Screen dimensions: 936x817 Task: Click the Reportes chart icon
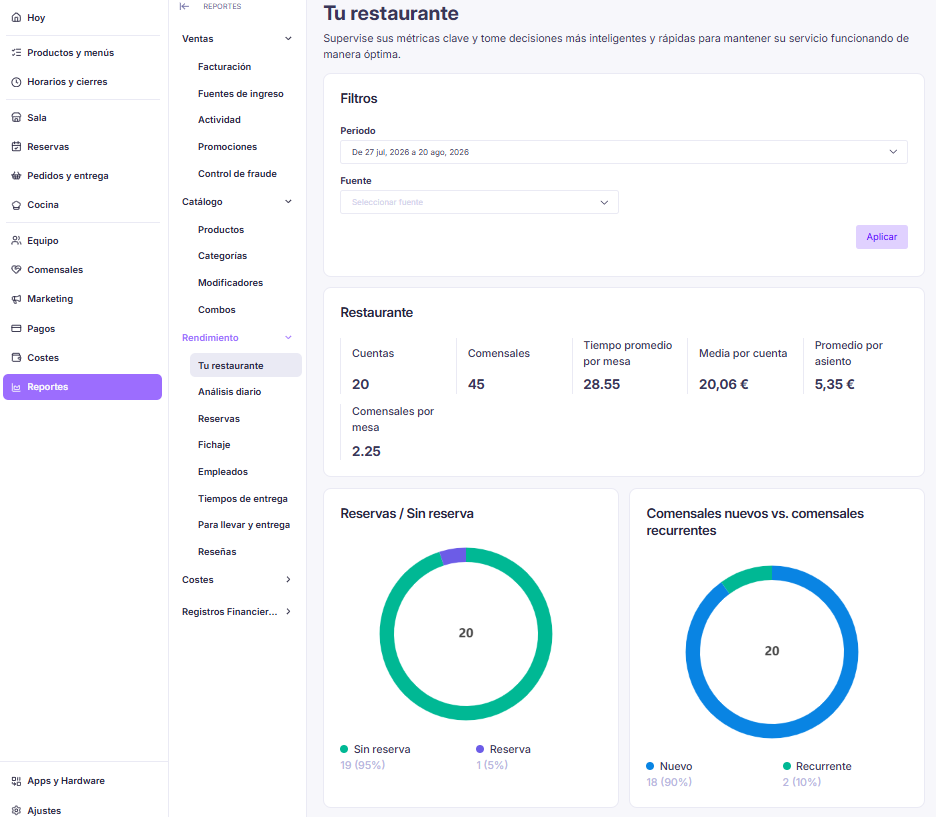(x=16, y=387)
